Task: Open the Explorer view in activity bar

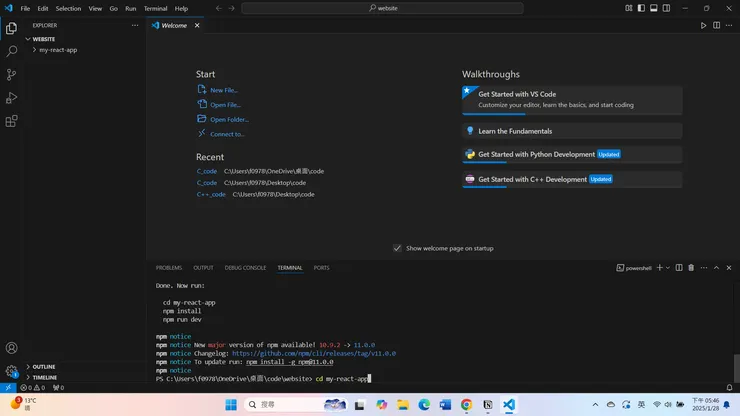Action: (x=11, y=28)
